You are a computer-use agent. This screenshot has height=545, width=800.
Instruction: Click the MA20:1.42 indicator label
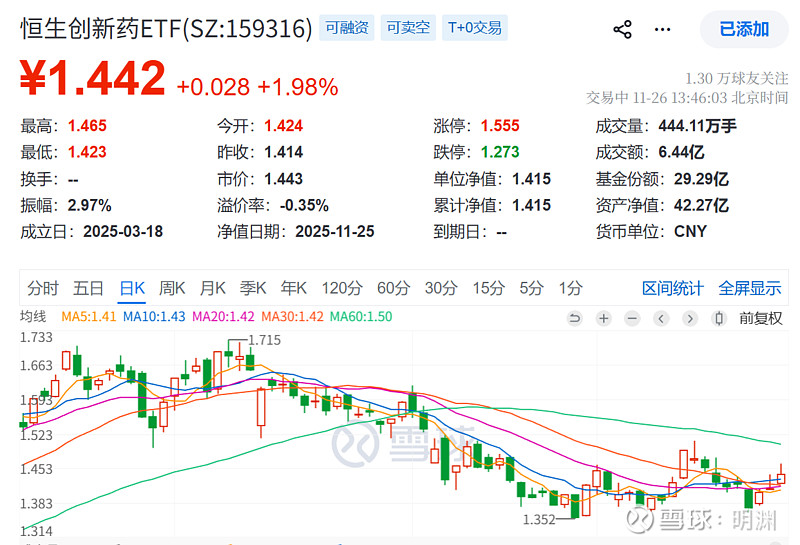[223, 316]
